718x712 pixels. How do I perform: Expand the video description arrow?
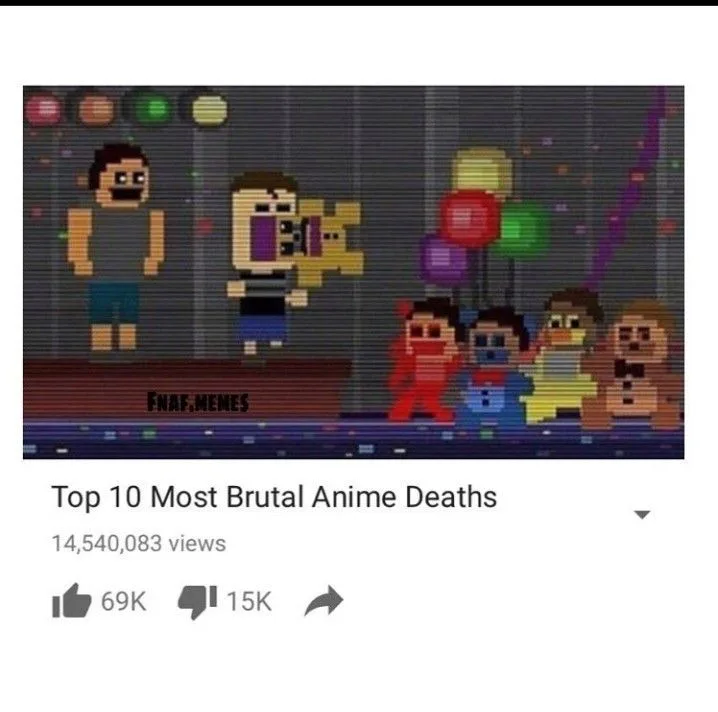642,515
